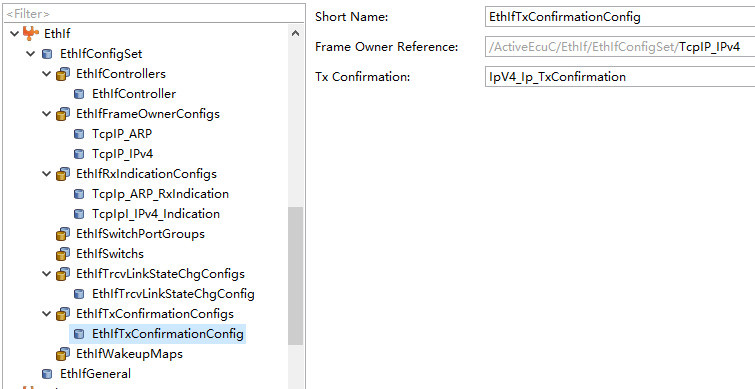Click the EthIfGeneral container icon

[47, 374]
